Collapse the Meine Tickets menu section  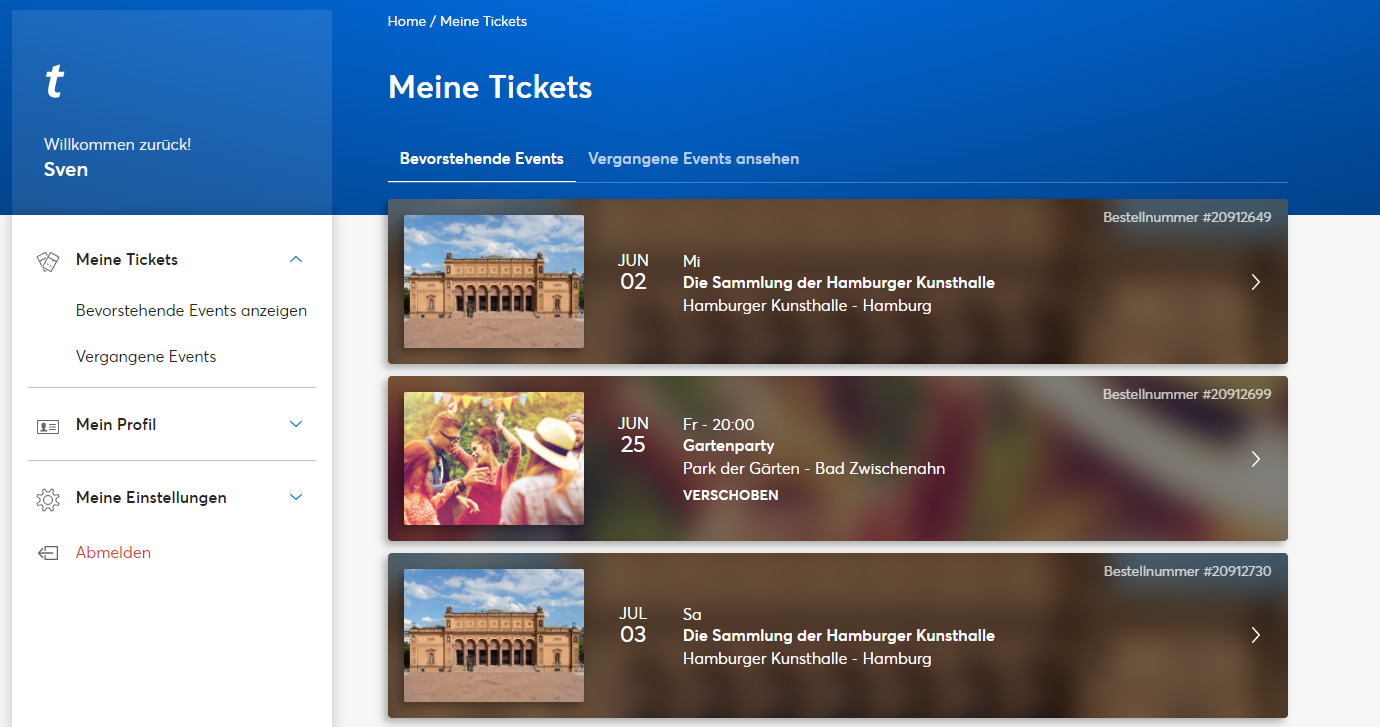[295, 259]
